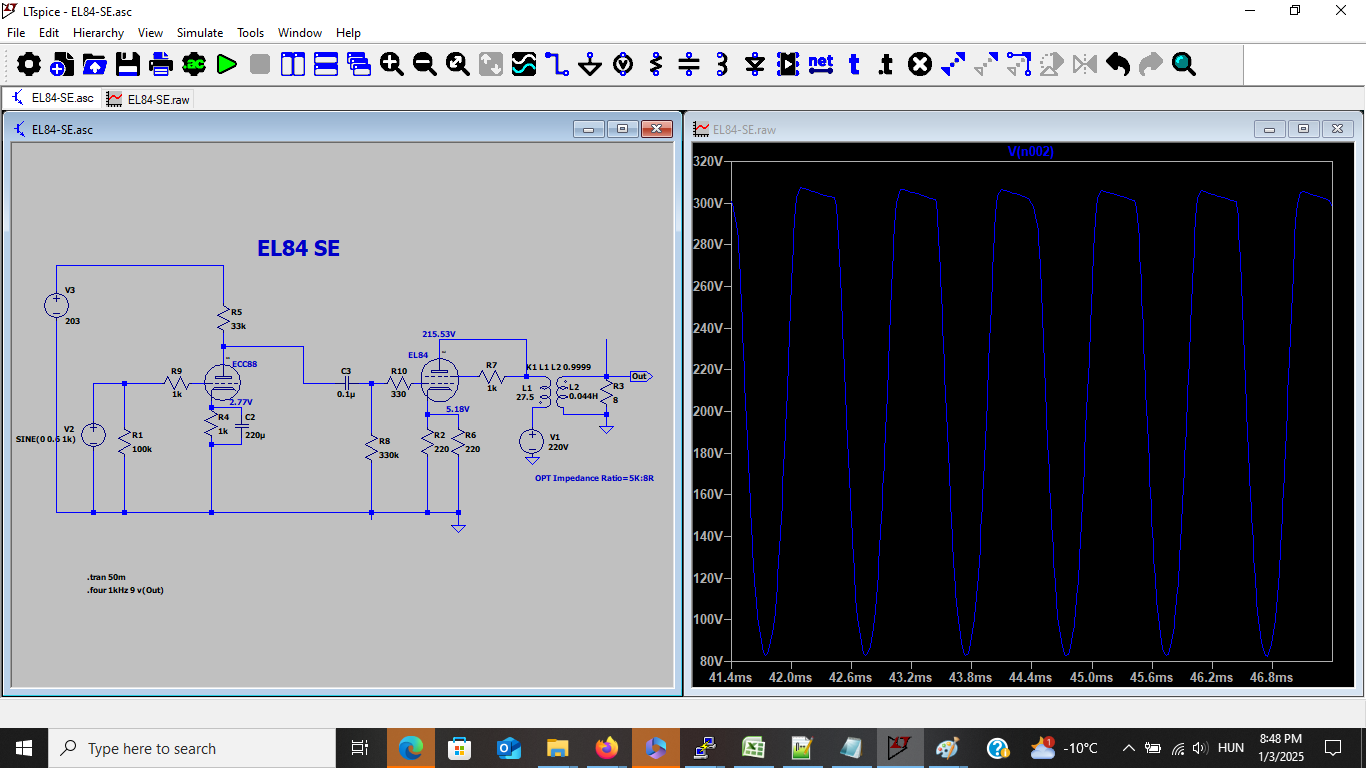Viewport: 1366px width, 768px height.
Task: Click the Print toolbar icon
Action: (161, 64)
